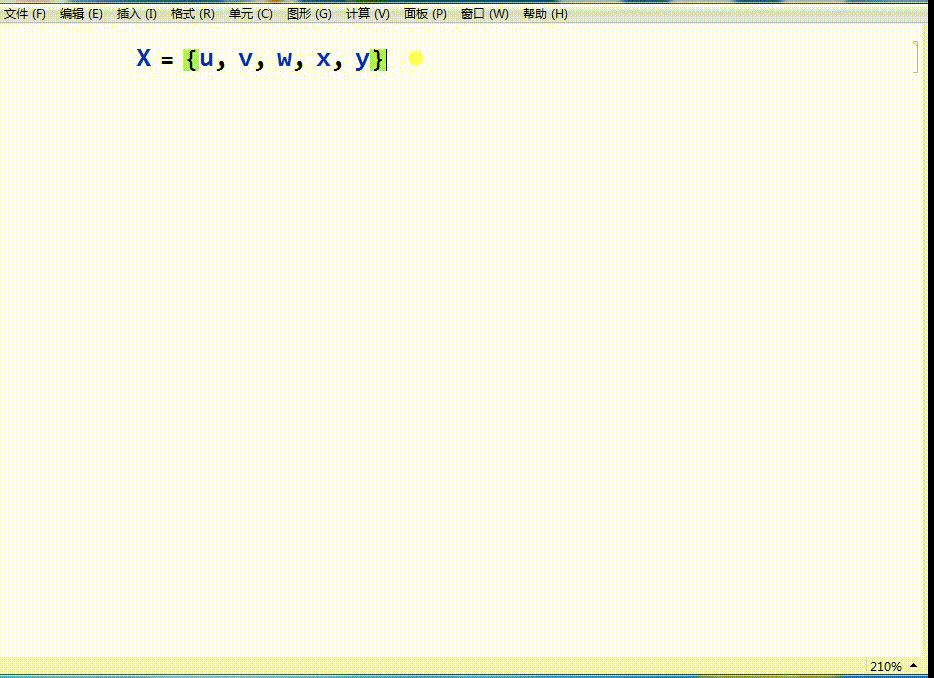Click the element y in the list

[x=362, y=60]
